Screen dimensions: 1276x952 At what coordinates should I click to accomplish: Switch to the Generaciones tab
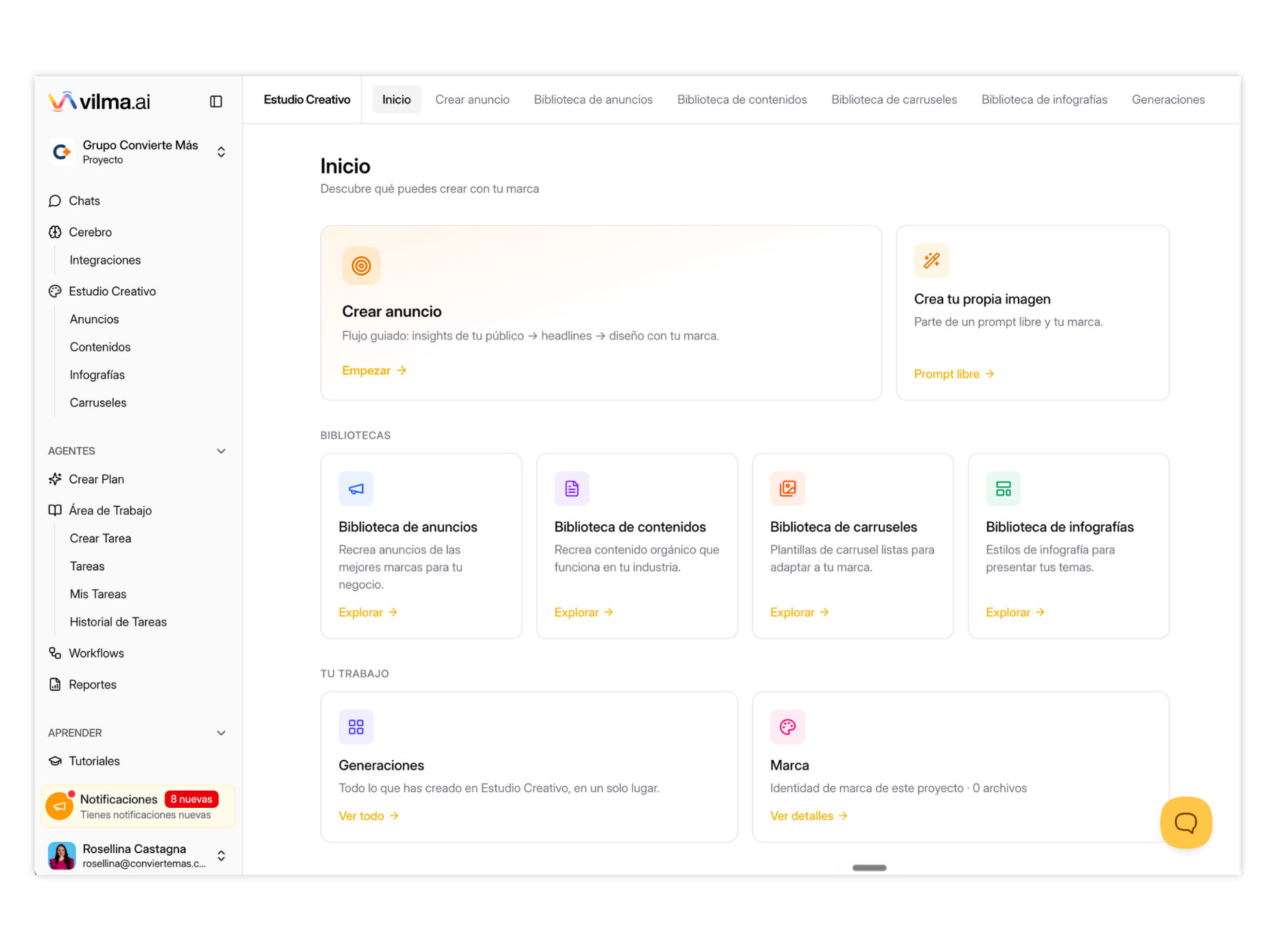(x=1168, y=100)
